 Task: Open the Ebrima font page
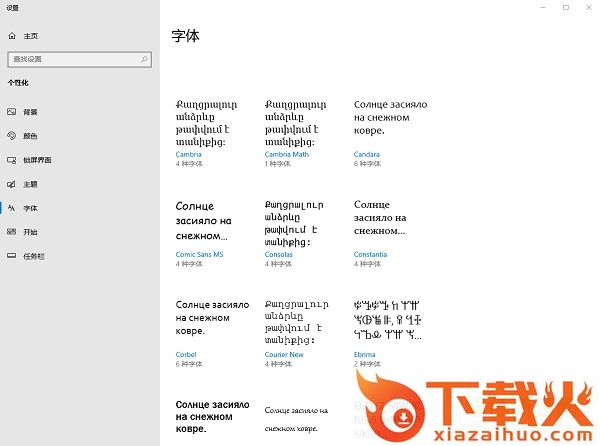pos(364,355)
